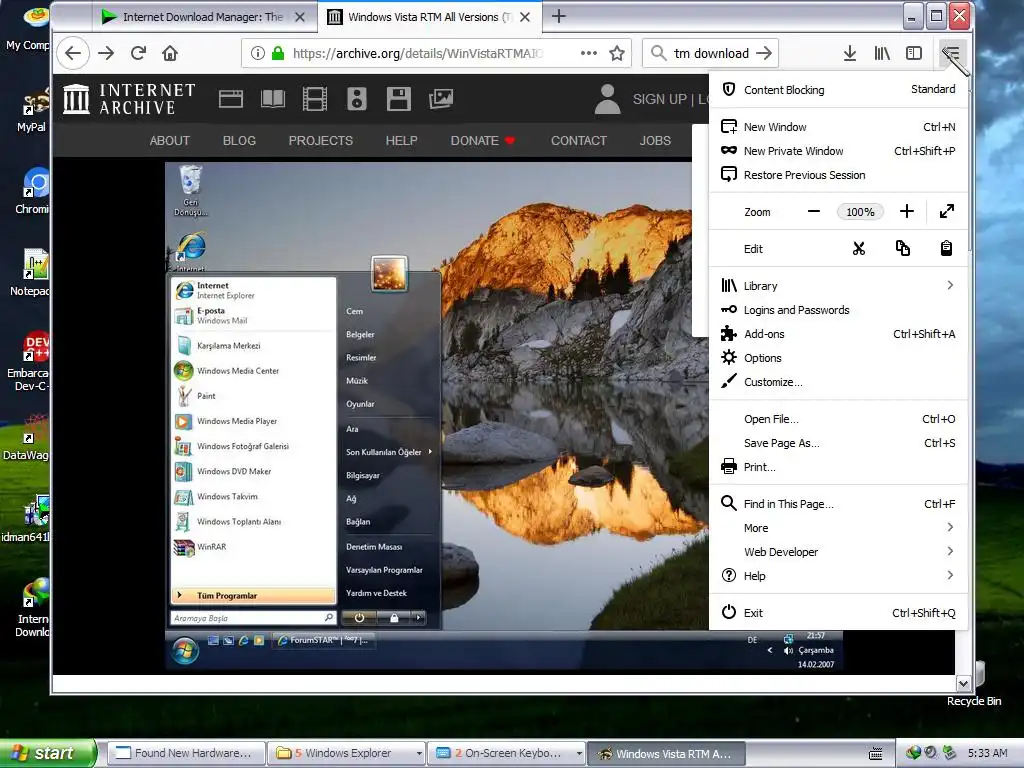Click SIGN UP link
Viewport: 1024px width, 768px height.
coord(660,99)
